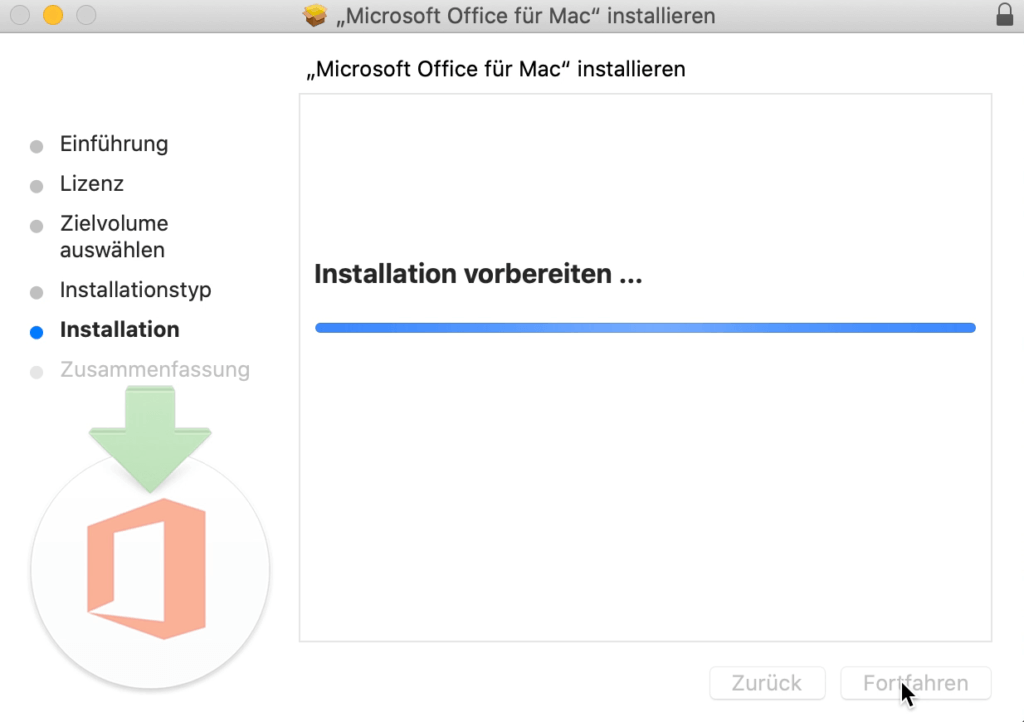Click the gray Einführung step bullet
The image size is (1024, 722).
click(36, 144)
